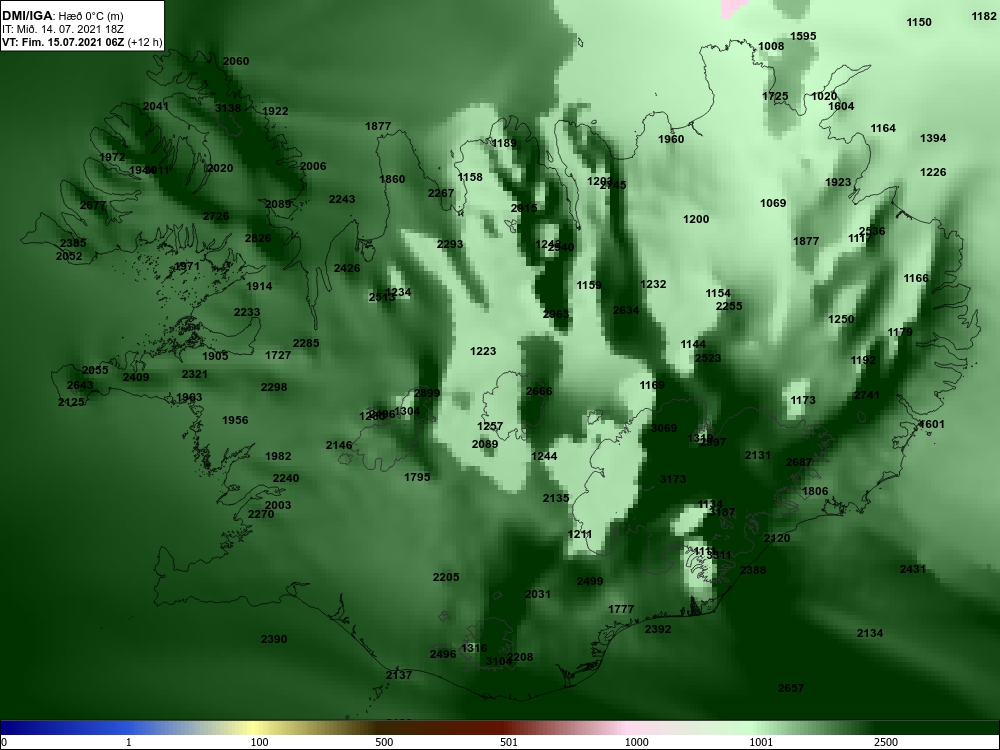
Task: Click value 2298
Action: tap(274, 387)
